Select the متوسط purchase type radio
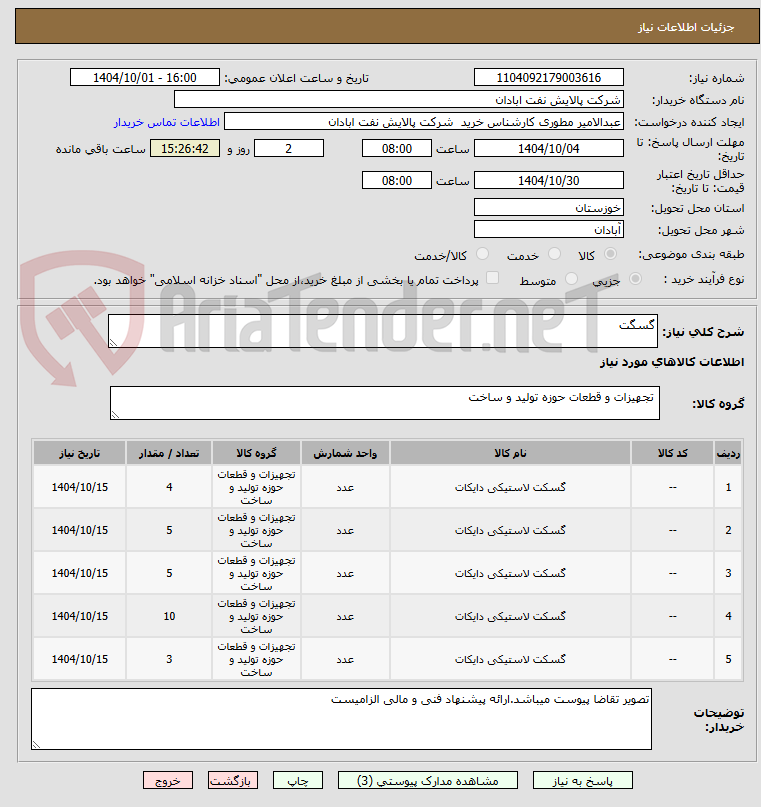 tap(571, 279)
